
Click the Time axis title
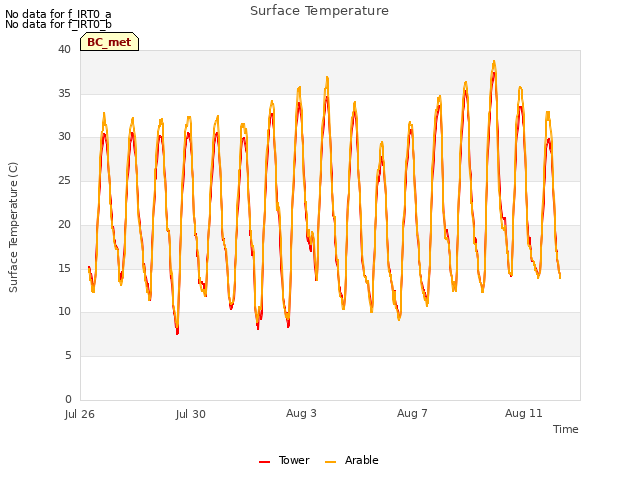tap(566, 429)
